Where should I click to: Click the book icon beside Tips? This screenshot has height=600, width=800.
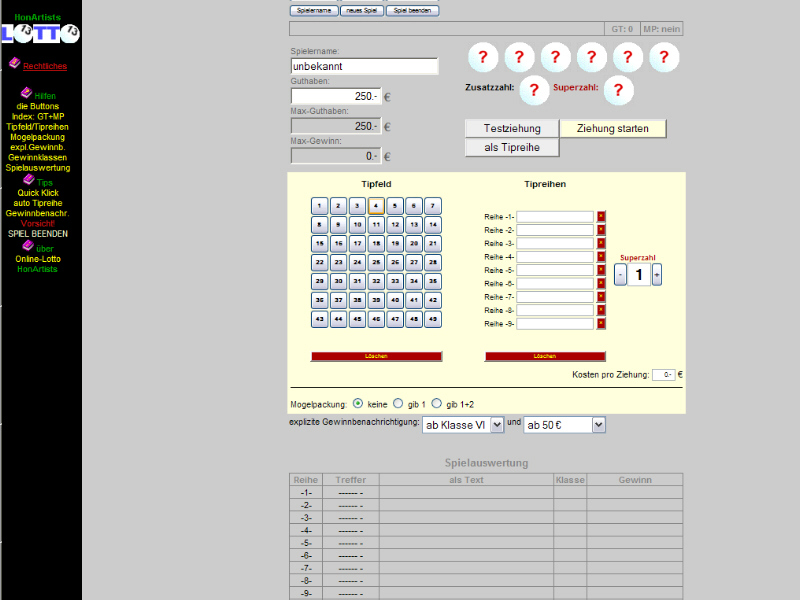pyautogui.click(x=28, y=180)
